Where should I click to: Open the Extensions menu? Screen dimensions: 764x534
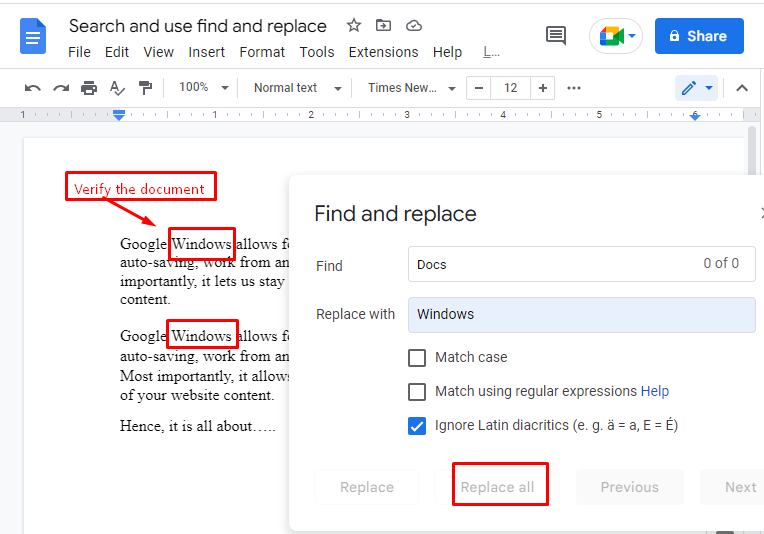coord(383,52)
